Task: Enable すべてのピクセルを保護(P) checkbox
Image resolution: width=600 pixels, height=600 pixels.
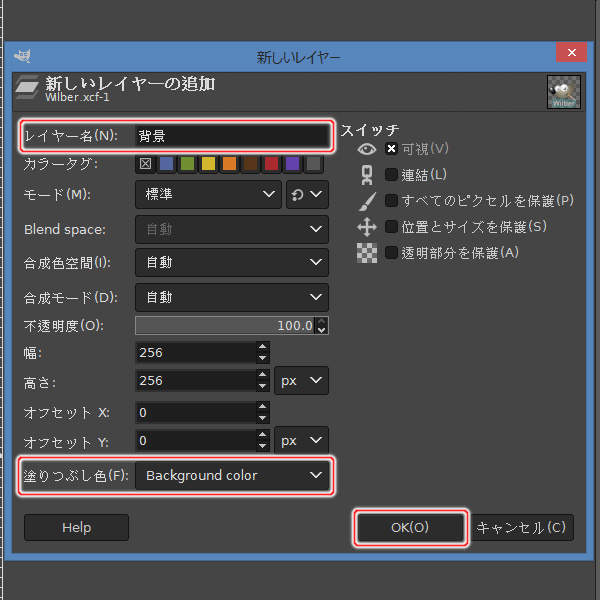Action: pyautogui.click(x=391, y=201)
